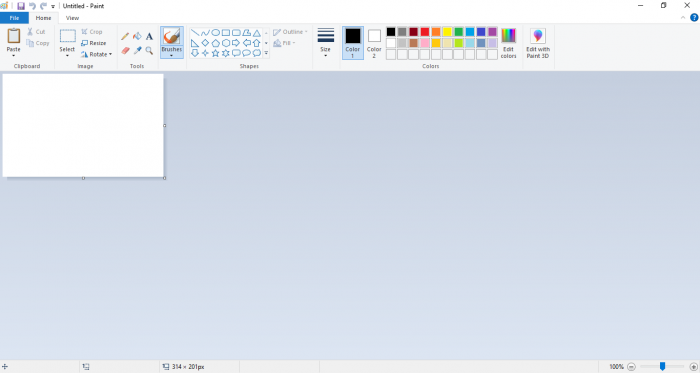Image resolution: width=700 pixels, height=373 pixels.
Task: Choose the Right triangle shape
Action: (195, 43)
